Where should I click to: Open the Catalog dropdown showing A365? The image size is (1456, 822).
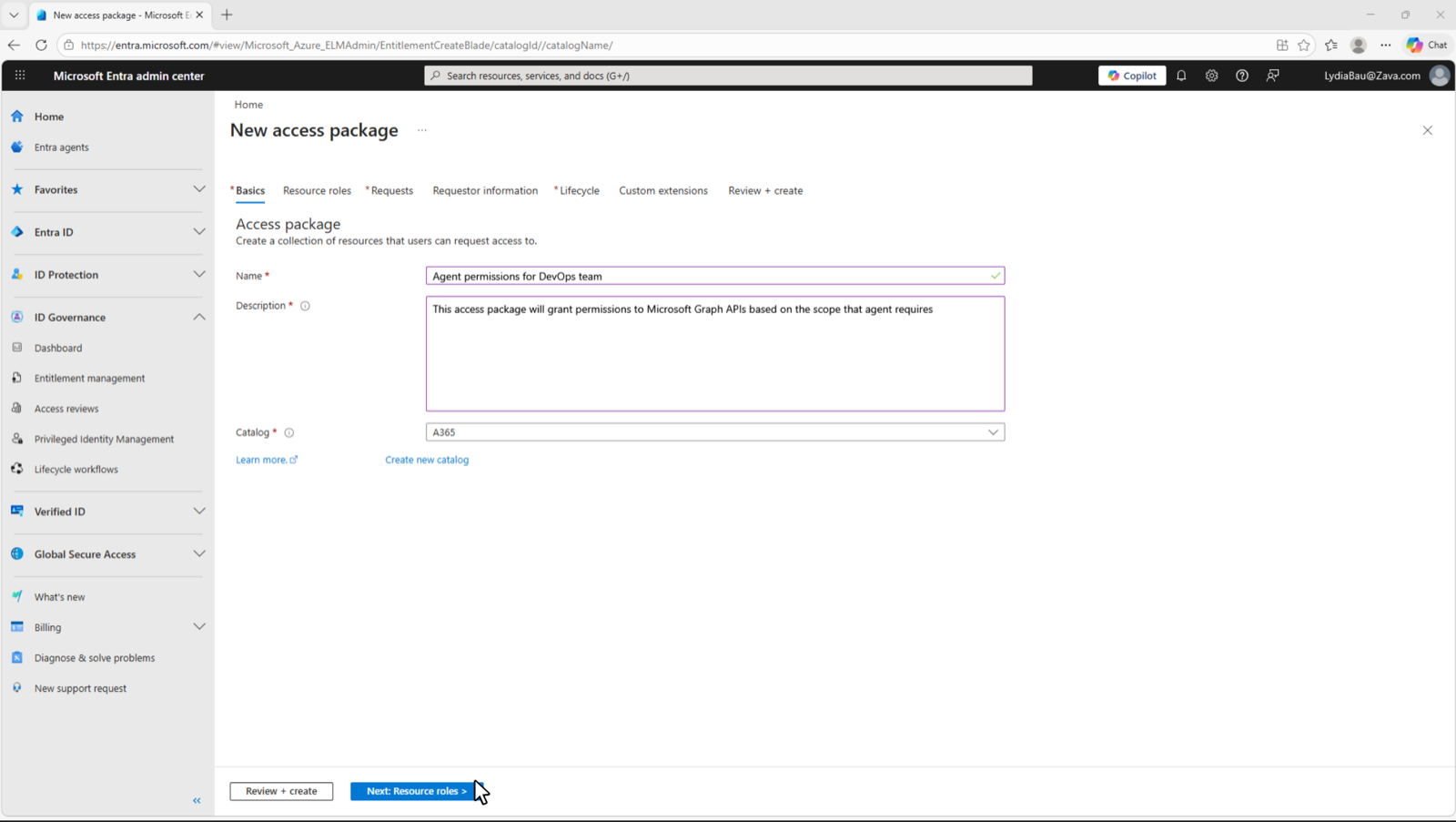click(715, 432)
